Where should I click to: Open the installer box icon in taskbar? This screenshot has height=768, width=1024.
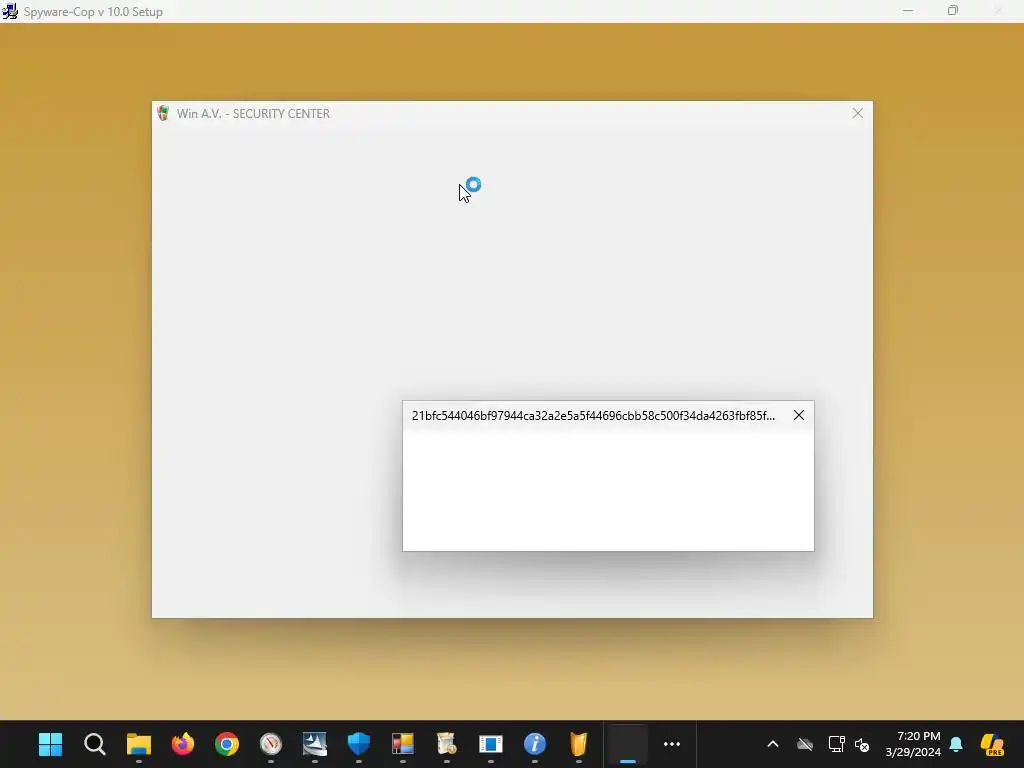[x=447, y=744]
